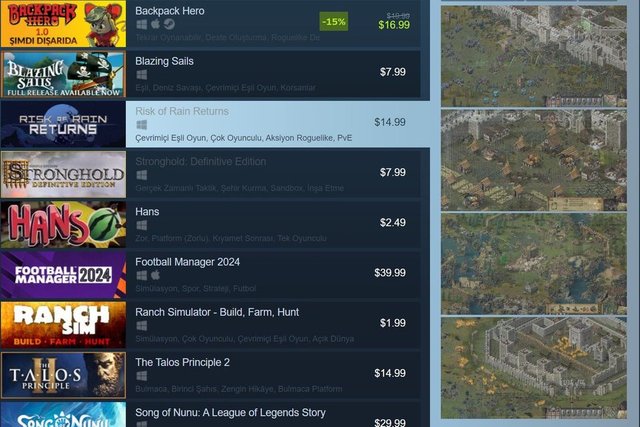This screenshot has width=640, height=427.
Task: Open Stronghold: Definitive Edition listing title
Action: click(x=200, y=162)
